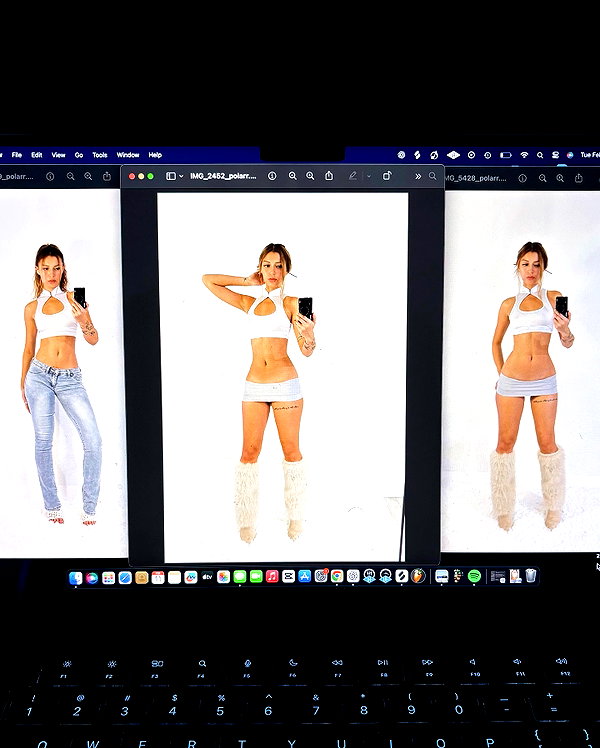
Task: Open the Edit menu
Action: pyautogui.click(x=37, y=155)
